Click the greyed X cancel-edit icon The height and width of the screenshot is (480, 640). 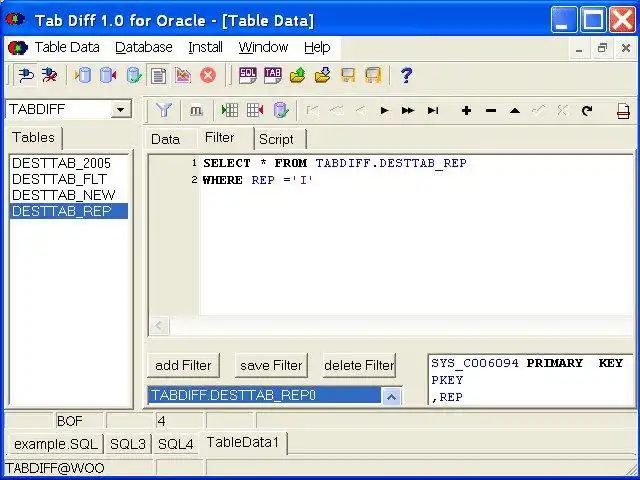(x=562, y=110)
